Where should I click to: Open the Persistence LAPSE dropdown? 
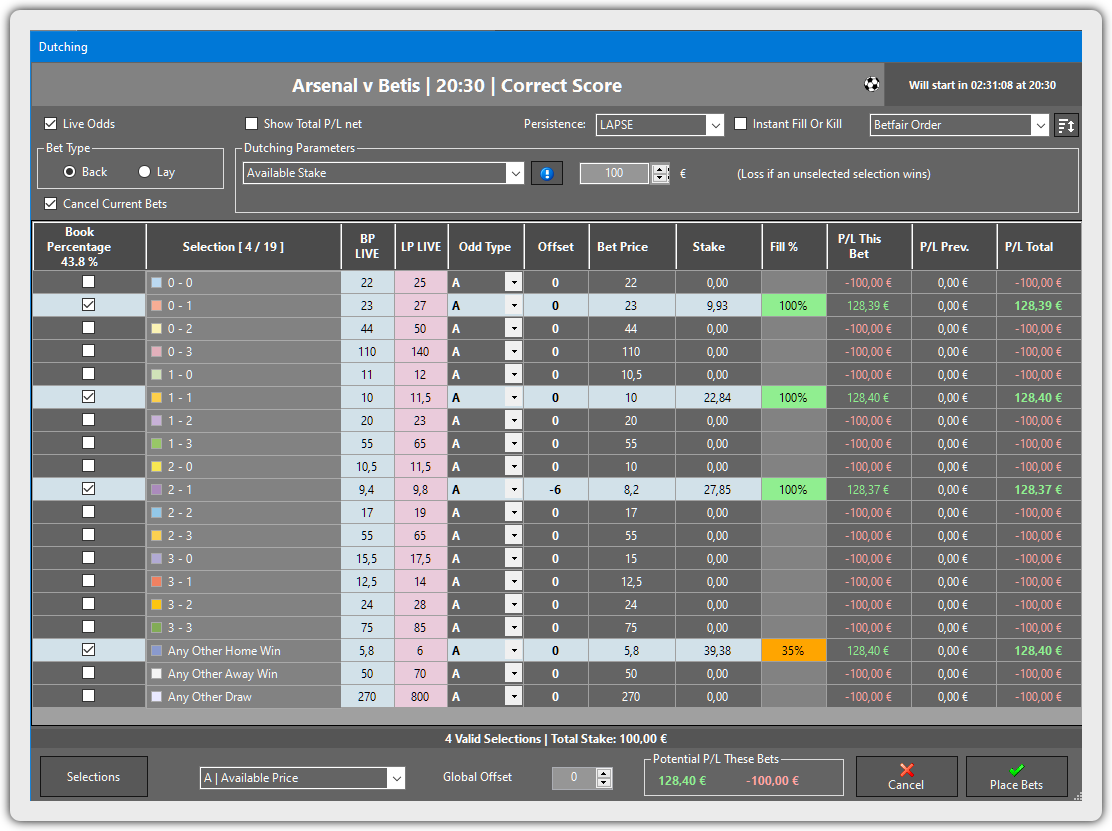pyautogui.click(x=715, y=125)
